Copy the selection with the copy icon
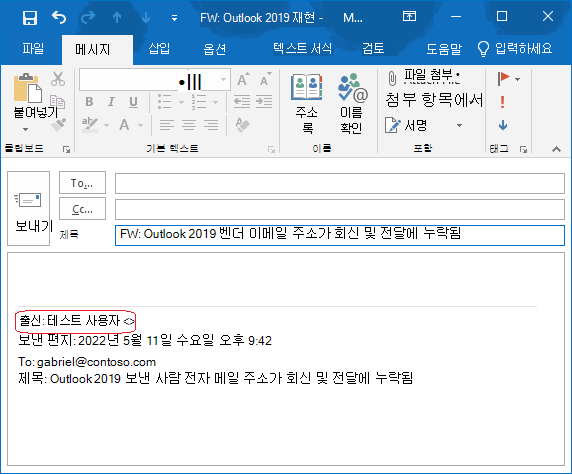 point(58,103)
